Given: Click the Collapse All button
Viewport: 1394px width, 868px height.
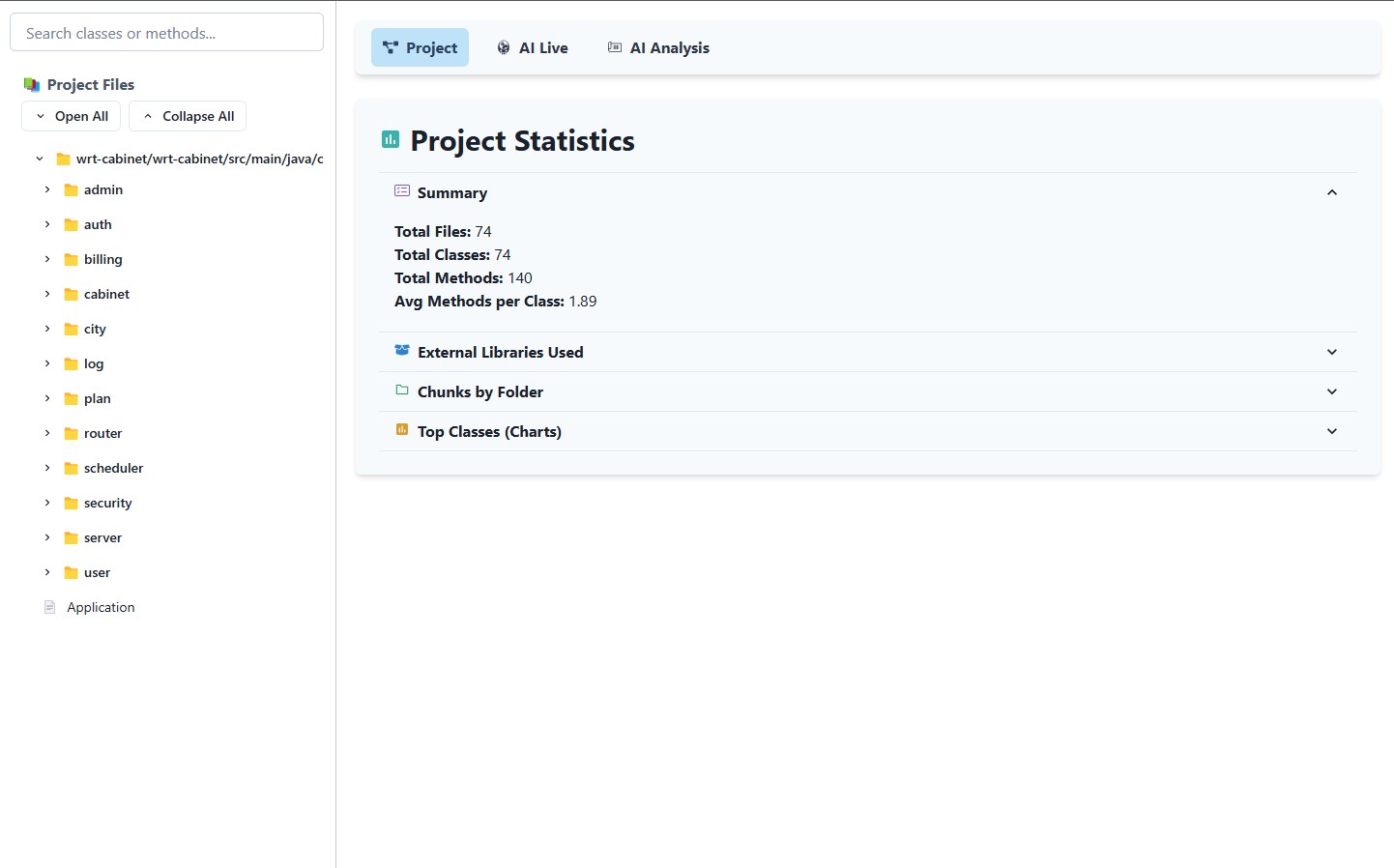Looking at the screenshot, I should coord(188,116).
